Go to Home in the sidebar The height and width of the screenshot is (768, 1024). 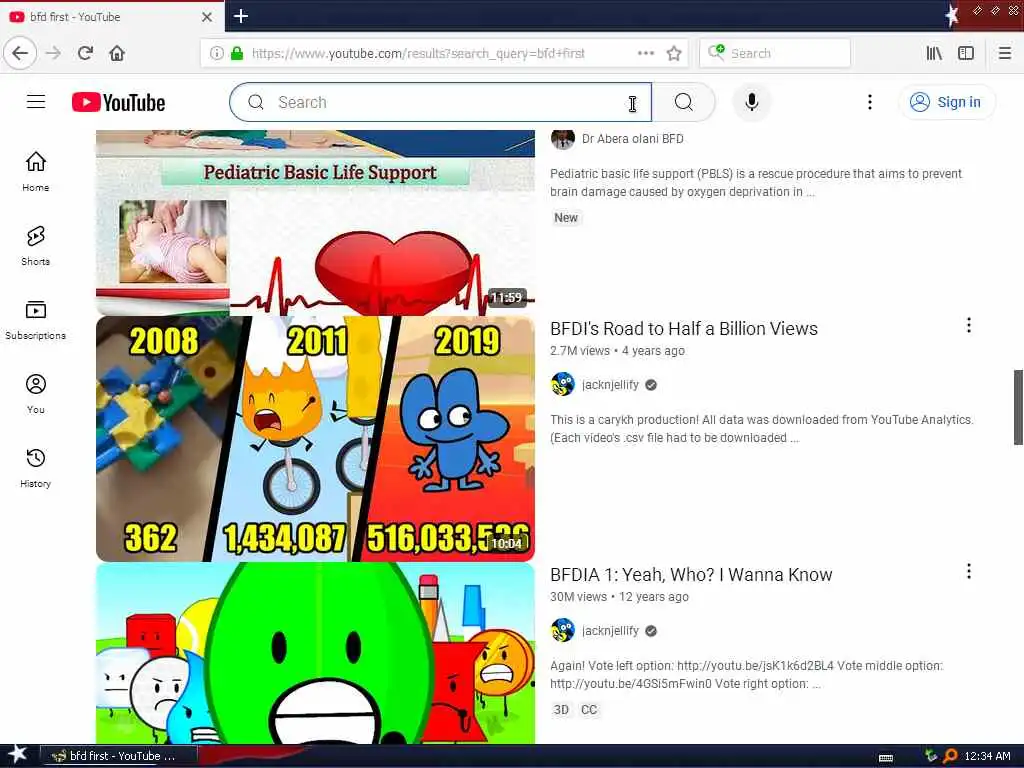[35, 172]
